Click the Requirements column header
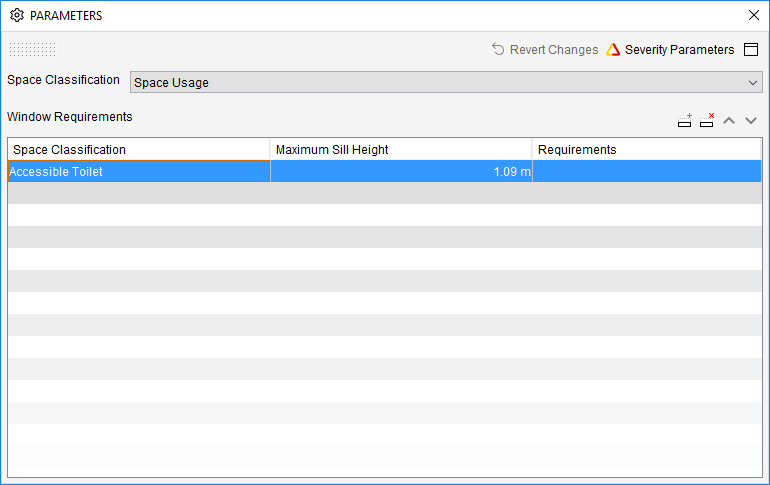Image resolution: width=770 pixels, height=485 pixels. click(647, 149)
